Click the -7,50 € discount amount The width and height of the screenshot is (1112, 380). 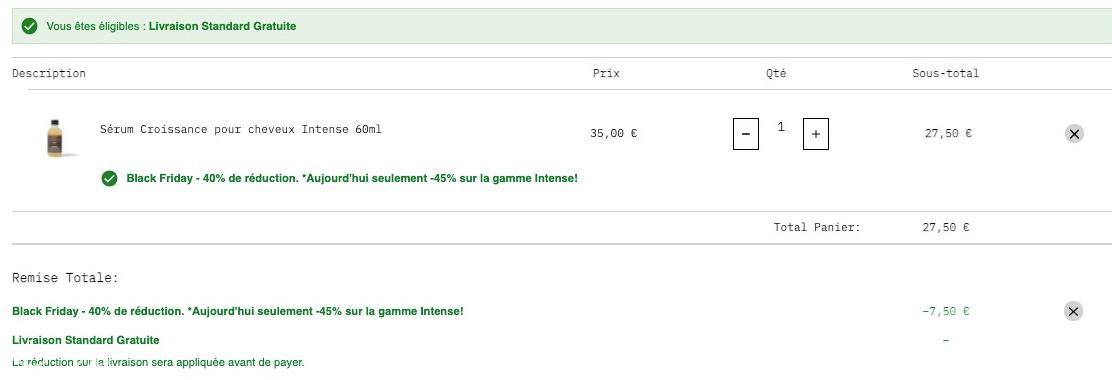[x=945, y=311]
